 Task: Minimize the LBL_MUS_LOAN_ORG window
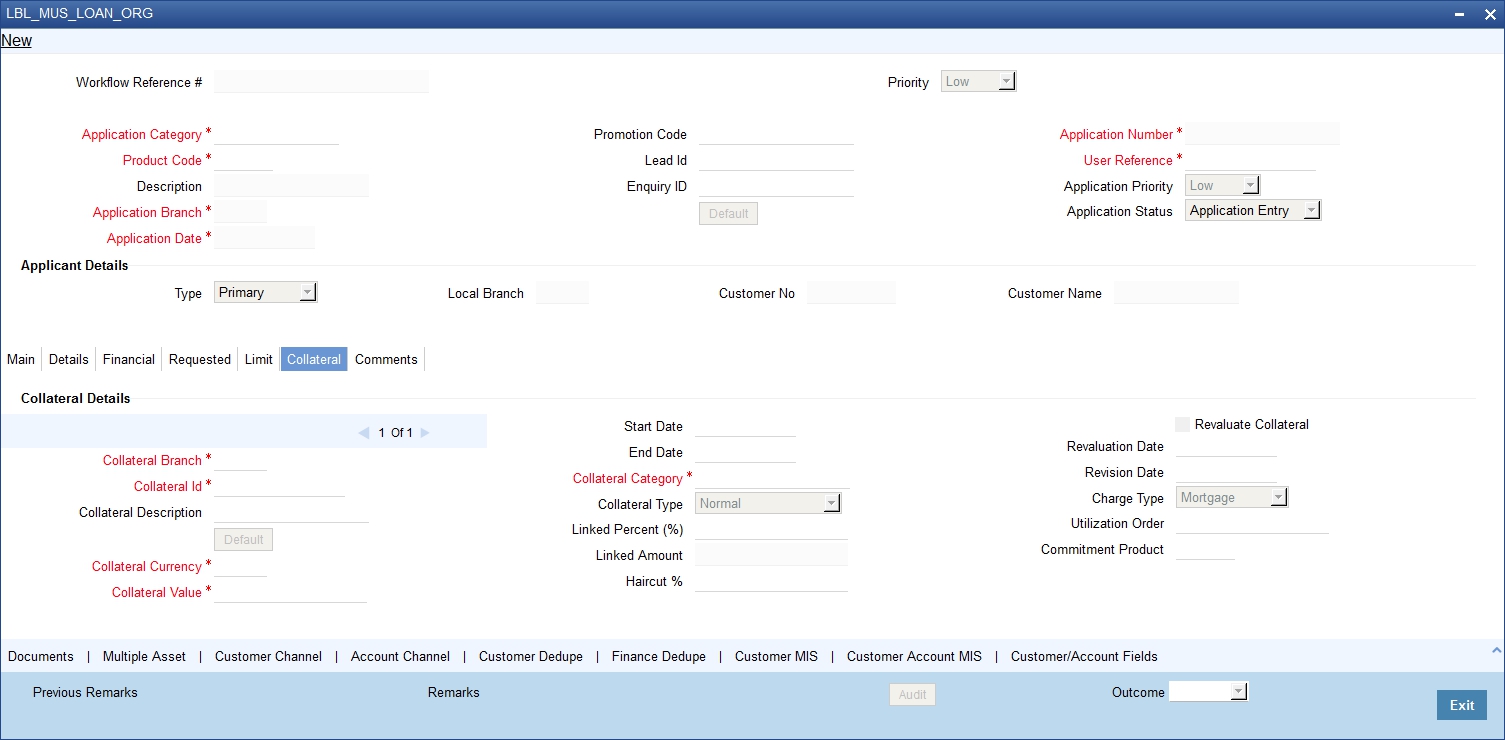click(x=1461, y=14)
